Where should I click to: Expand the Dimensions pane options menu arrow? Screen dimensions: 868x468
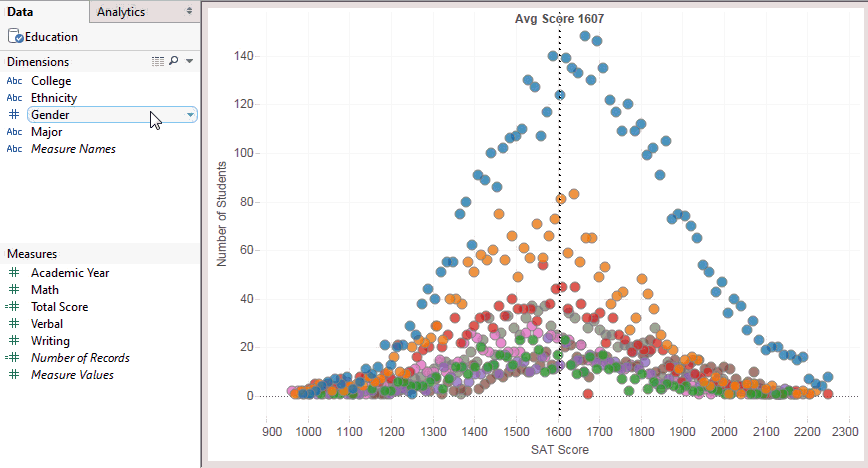pyautogui.click(x=189, y=61)
